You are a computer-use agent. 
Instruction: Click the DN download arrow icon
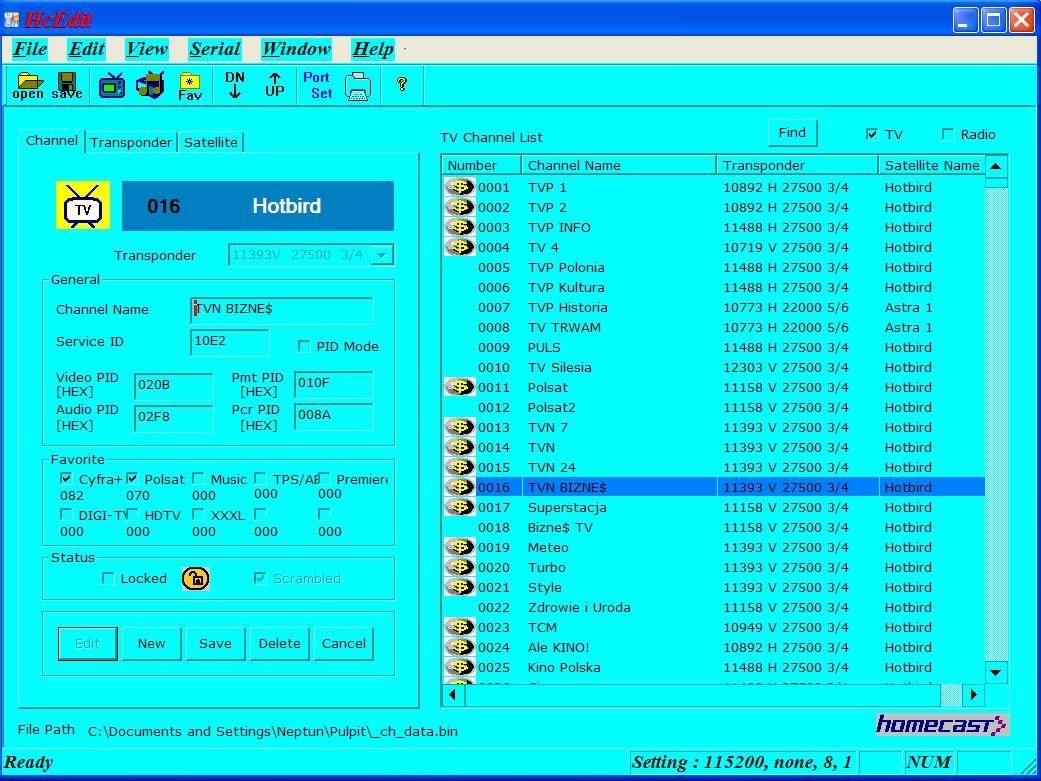[235, 85]
